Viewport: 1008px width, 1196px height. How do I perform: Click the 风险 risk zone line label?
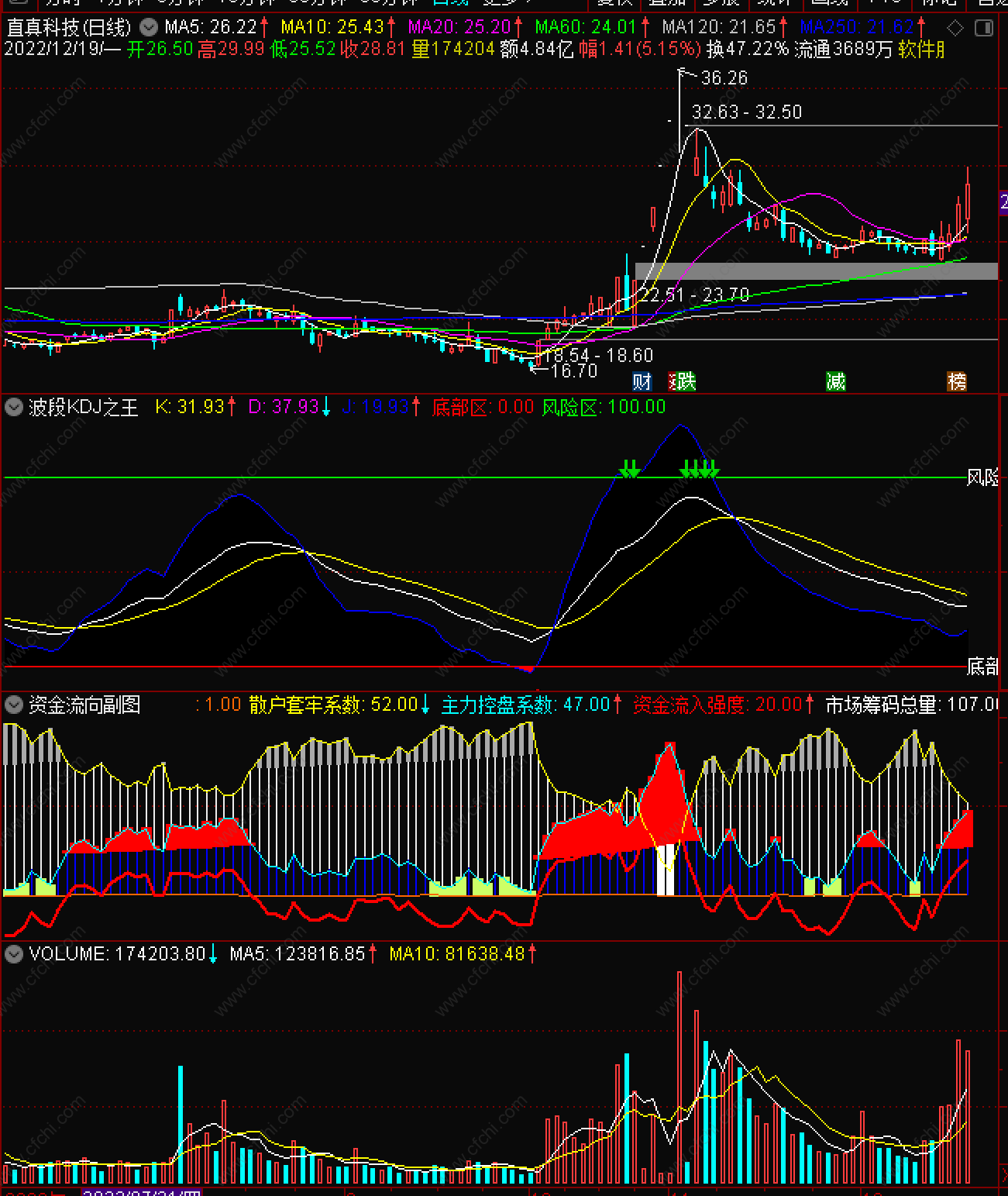click(982, 477)
